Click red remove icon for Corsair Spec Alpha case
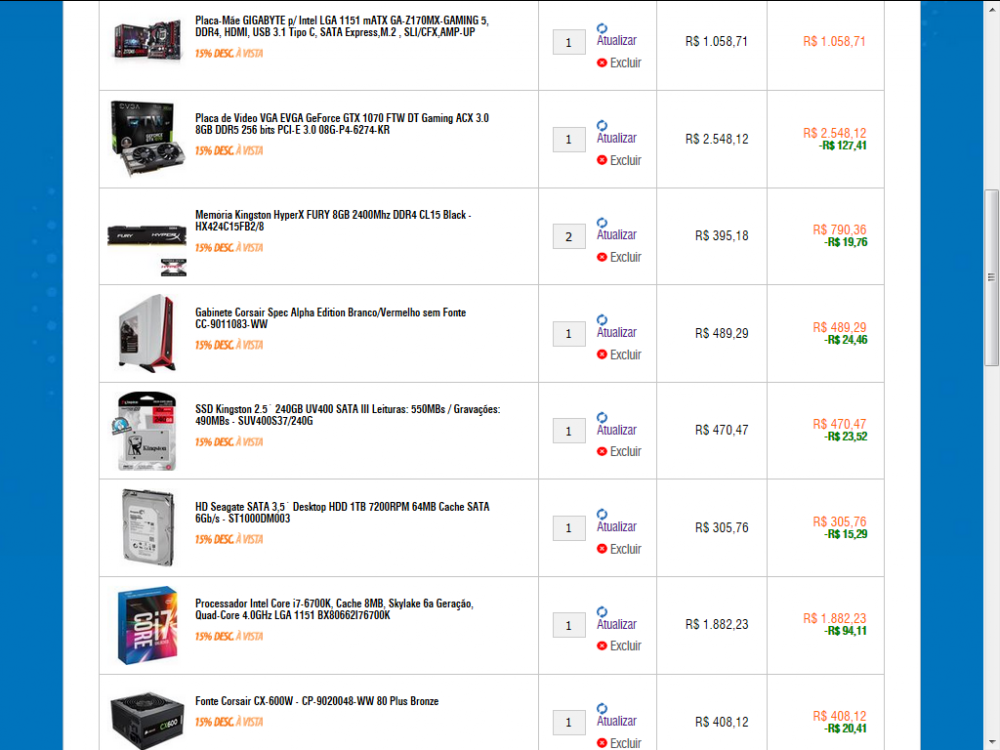 coord(601,354)
